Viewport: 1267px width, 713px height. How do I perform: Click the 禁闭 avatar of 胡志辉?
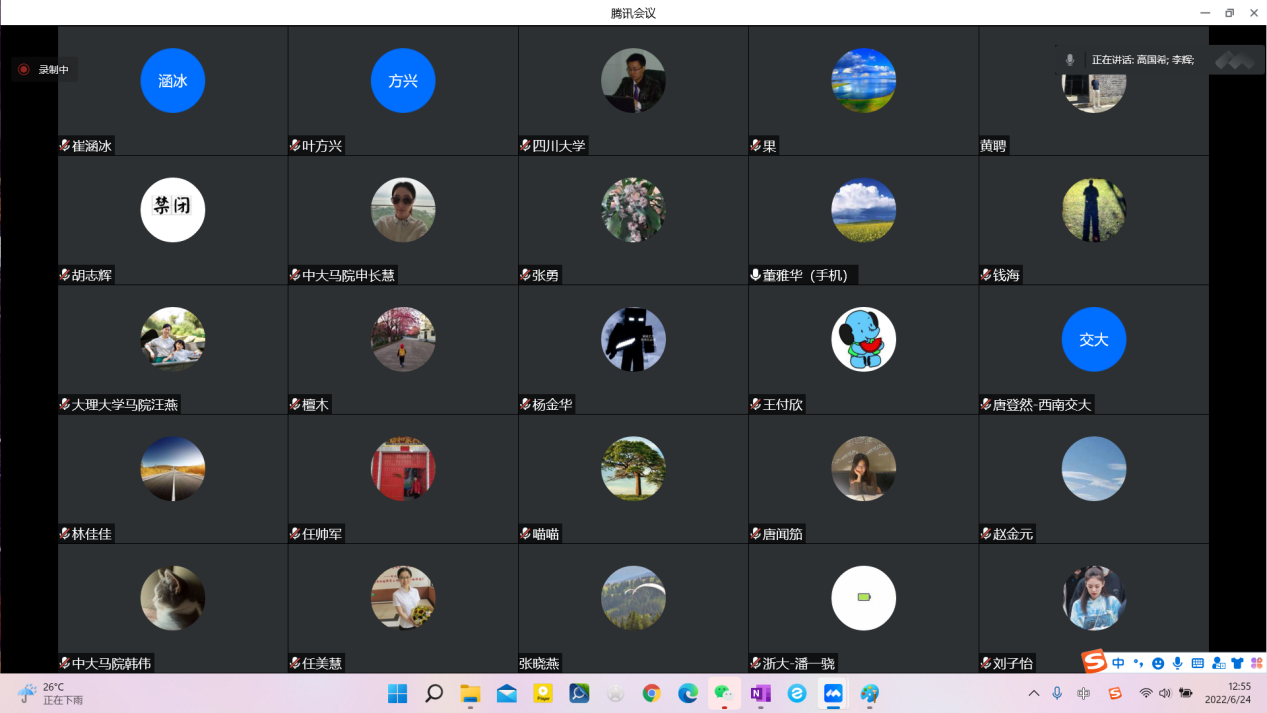pyautogui.click(x=173, y=210)
